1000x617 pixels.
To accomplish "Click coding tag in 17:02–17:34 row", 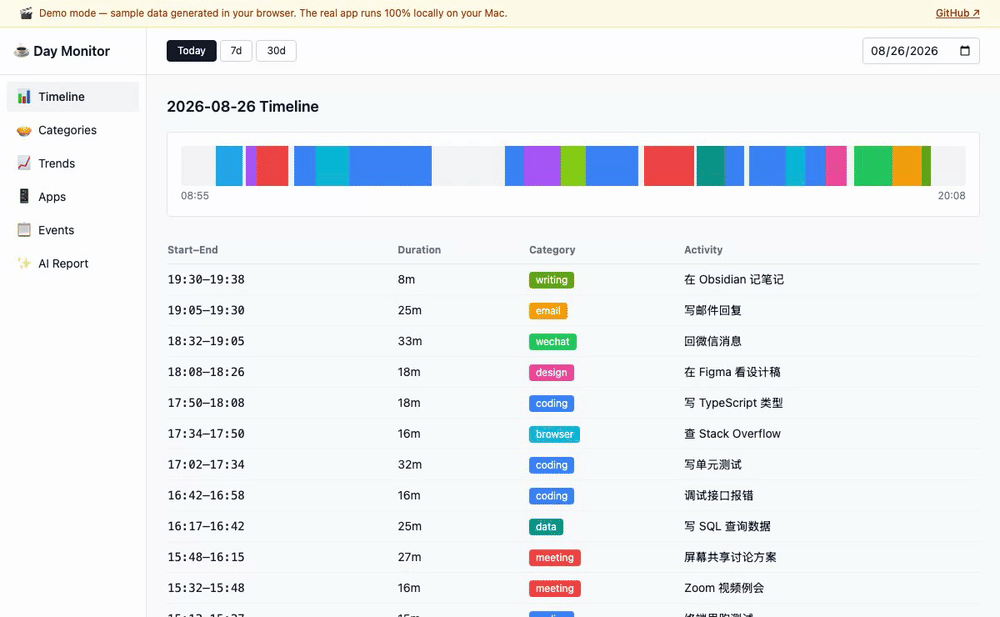I will (552, 465).
